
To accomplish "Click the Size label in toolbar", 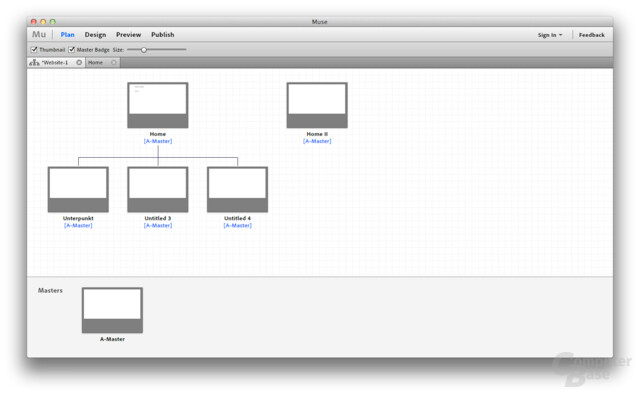I will [118, 50].
